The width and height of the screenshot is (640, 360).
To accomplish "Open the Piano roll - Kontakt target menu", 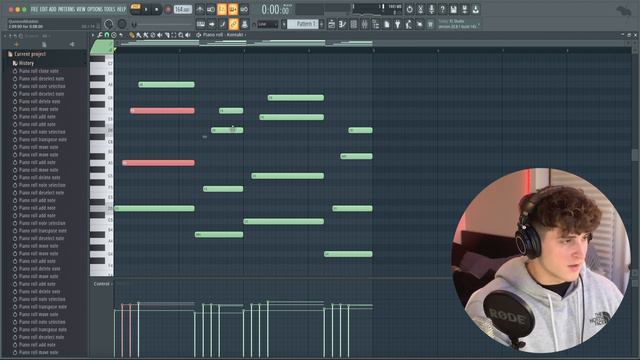I will coord(222,36).
